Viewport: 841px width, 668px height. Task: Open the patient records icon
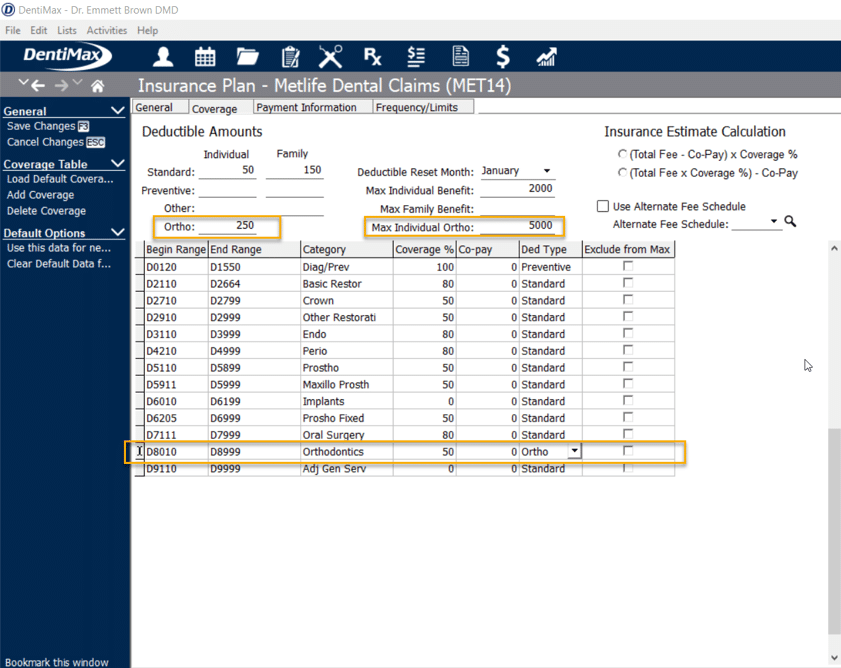point(162,57)
